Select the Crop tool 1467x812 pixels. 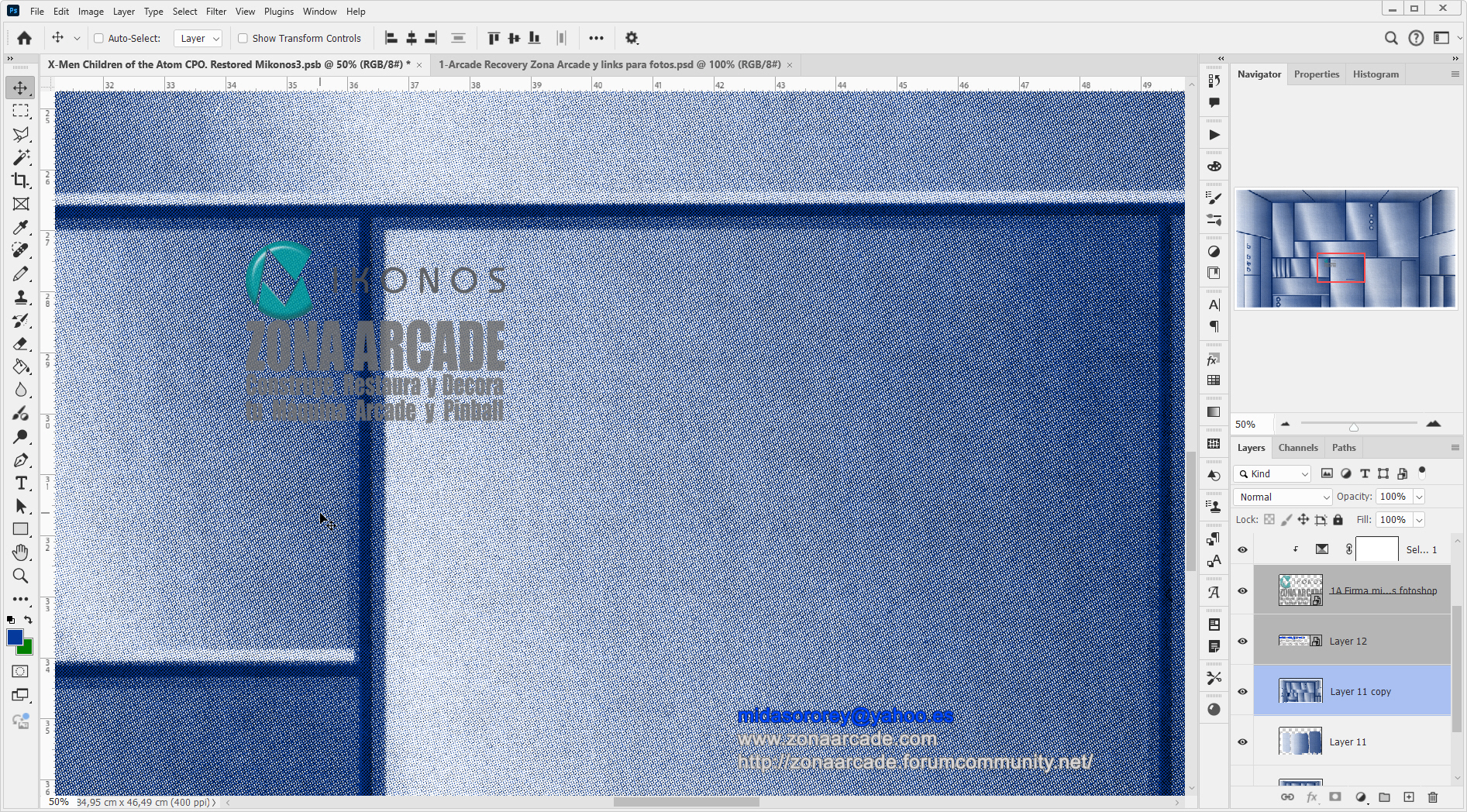coord(21,181)
